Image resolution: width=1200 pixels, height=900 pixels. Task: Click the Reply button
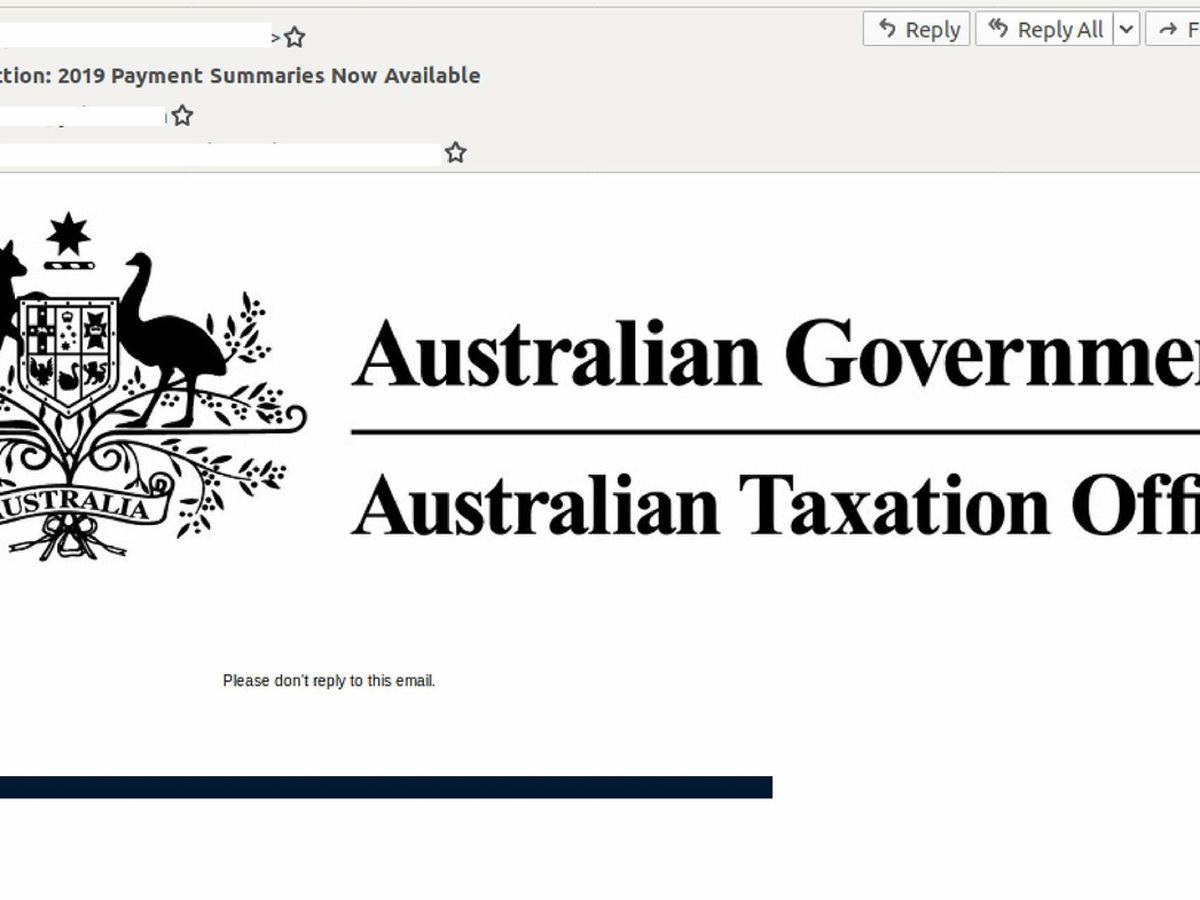tap(917, 30)
